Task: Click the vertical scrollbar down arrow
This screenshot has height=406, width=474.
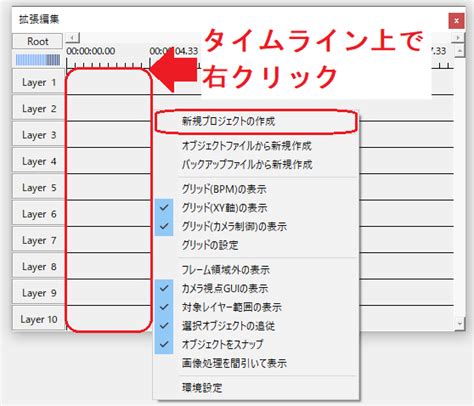Action: coord(460,323)
